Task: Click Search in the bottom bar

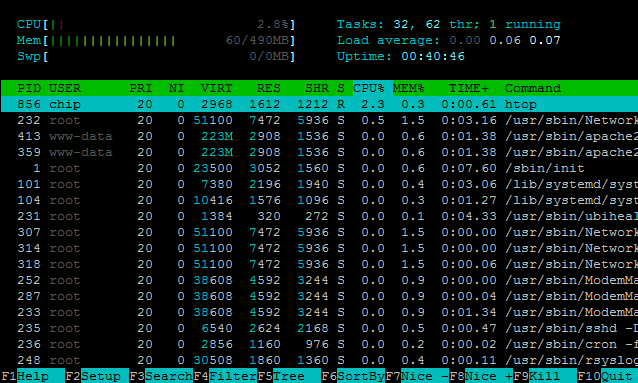Action: coord(168,376)
